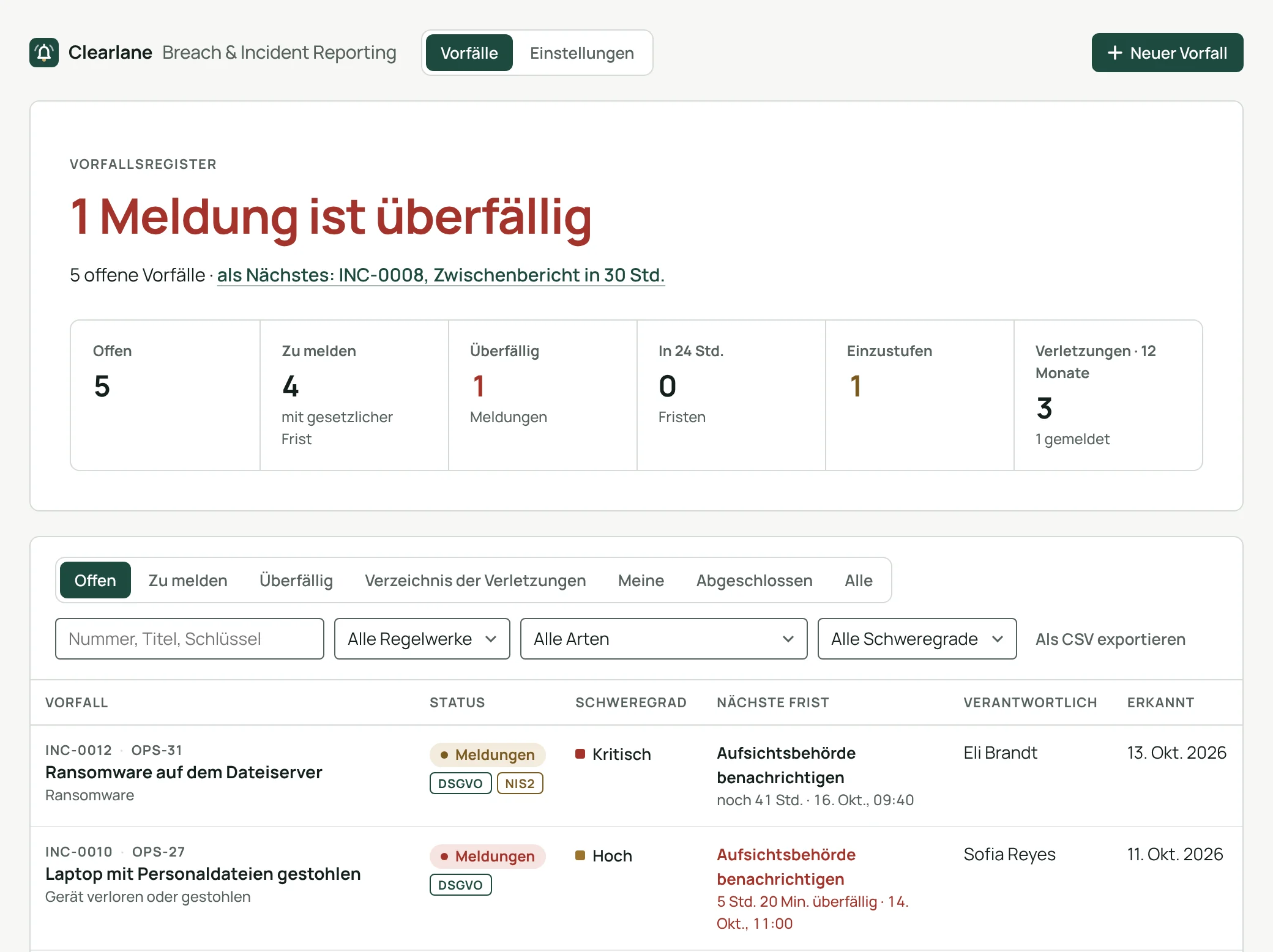Switch to the Abgeschlossen tab
This screenshot has width=1273, height=952.
click(754, 580)
